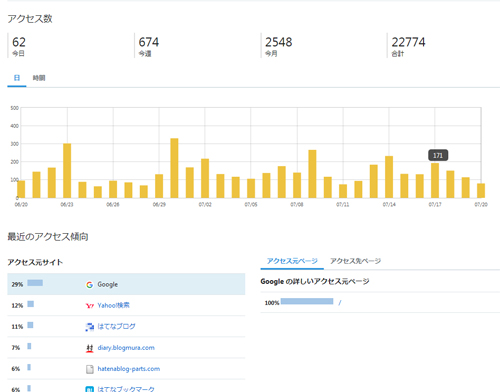Click the tallest bar after 06/29
The height and width of the screenshot is (392, 500).
point(174,168)
